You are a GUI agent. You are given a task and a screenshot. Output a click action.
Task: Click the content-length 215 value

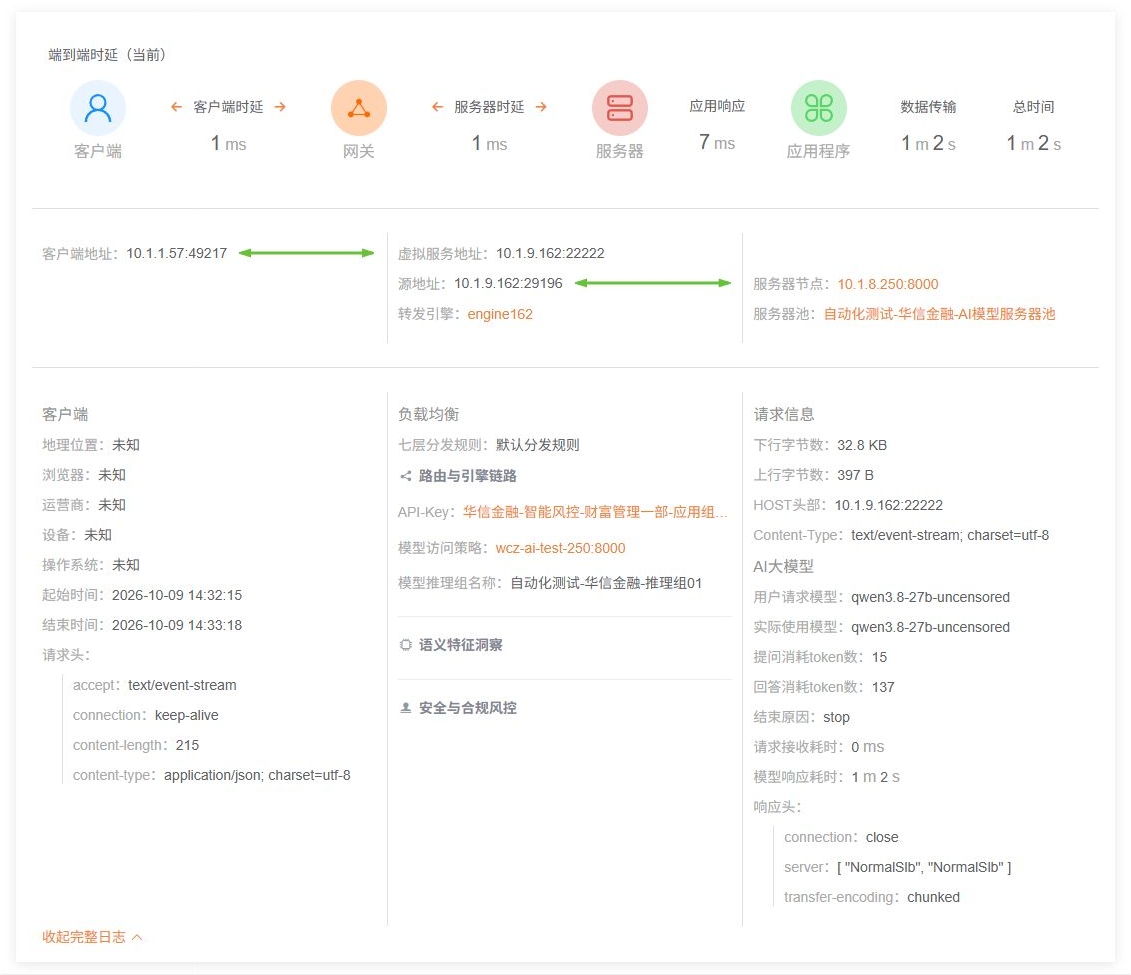pyautogui.click(x=188, y=745)
